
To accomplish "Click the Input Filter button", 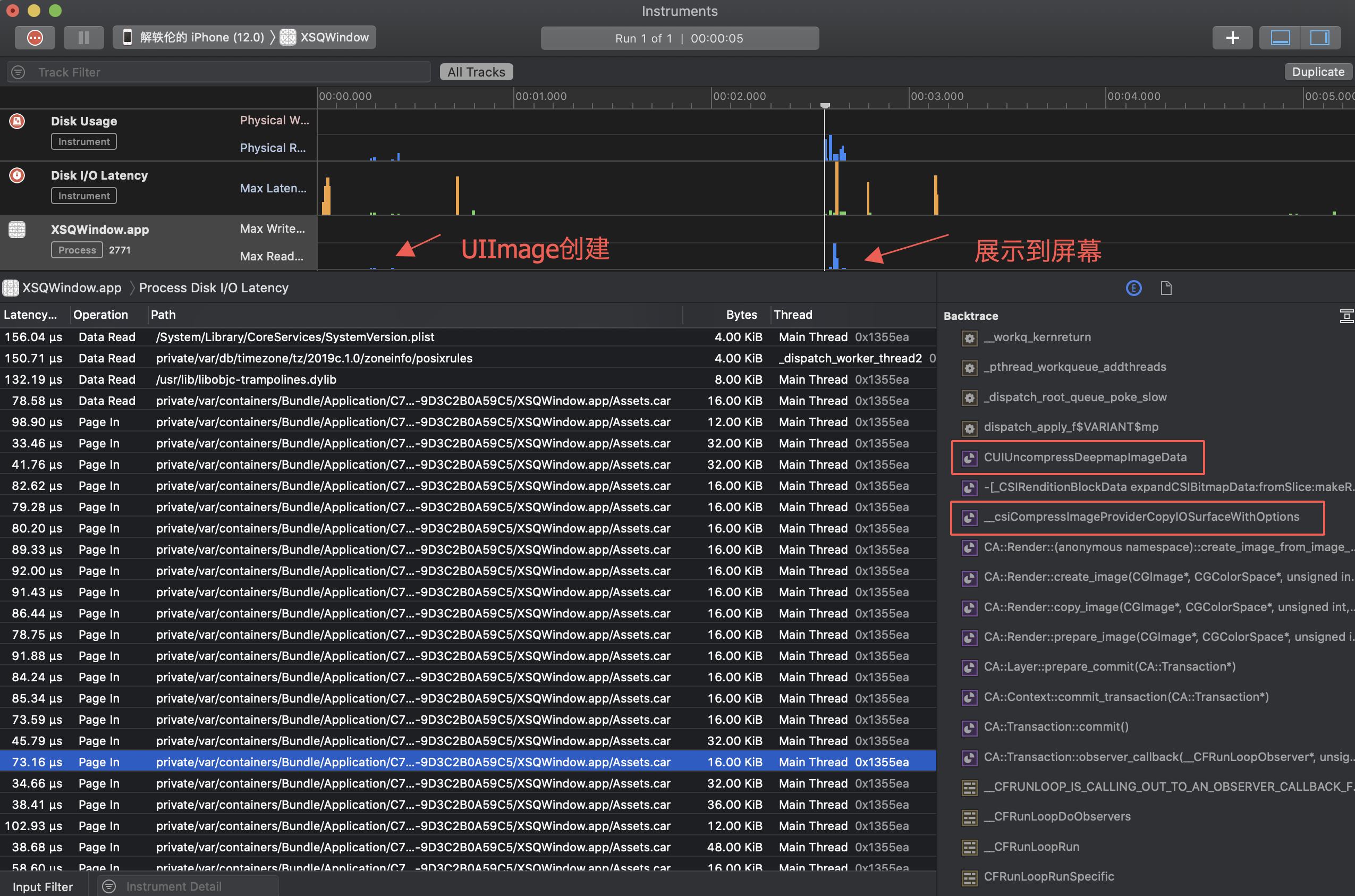I will pos(43,886).
